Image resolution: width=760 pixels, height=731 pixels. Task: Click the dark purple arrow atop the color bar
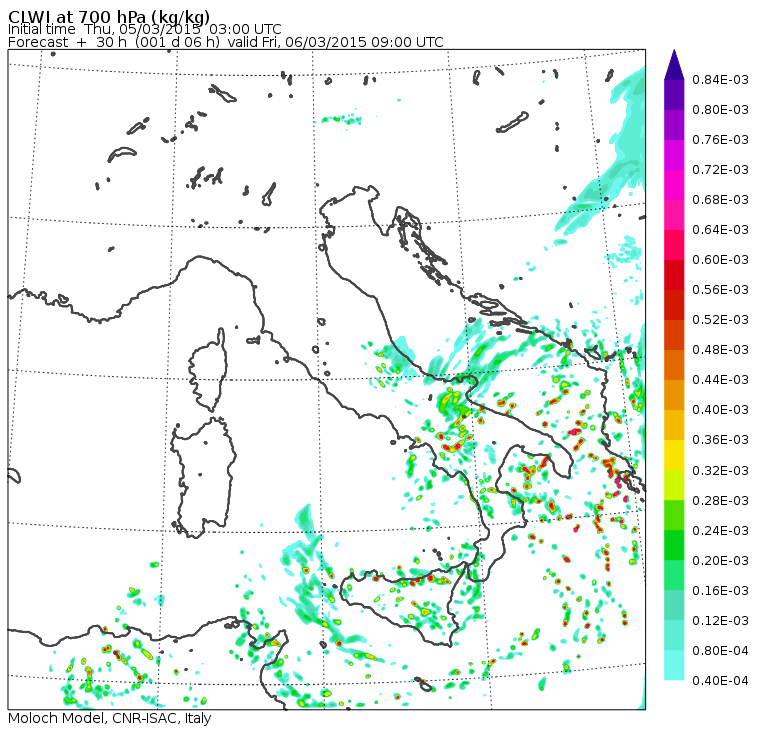pos(674,65)
